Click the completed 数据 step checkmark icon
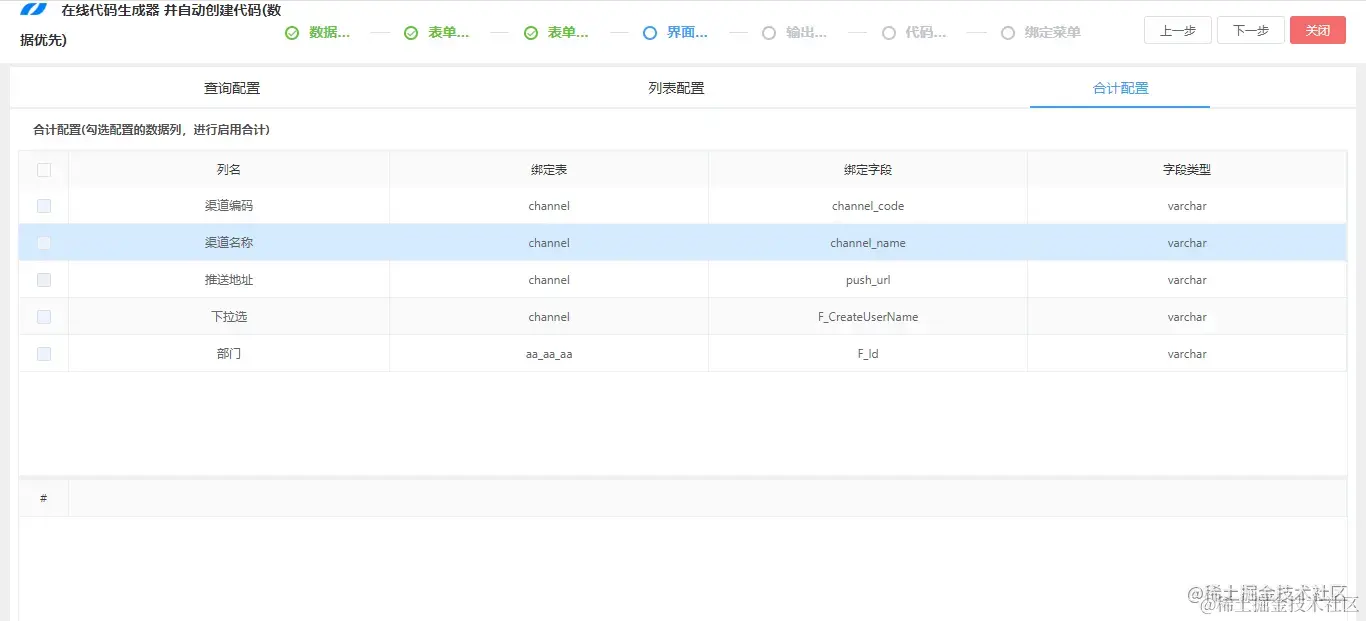The image size is (1366, 621). (x=291, y=32)
